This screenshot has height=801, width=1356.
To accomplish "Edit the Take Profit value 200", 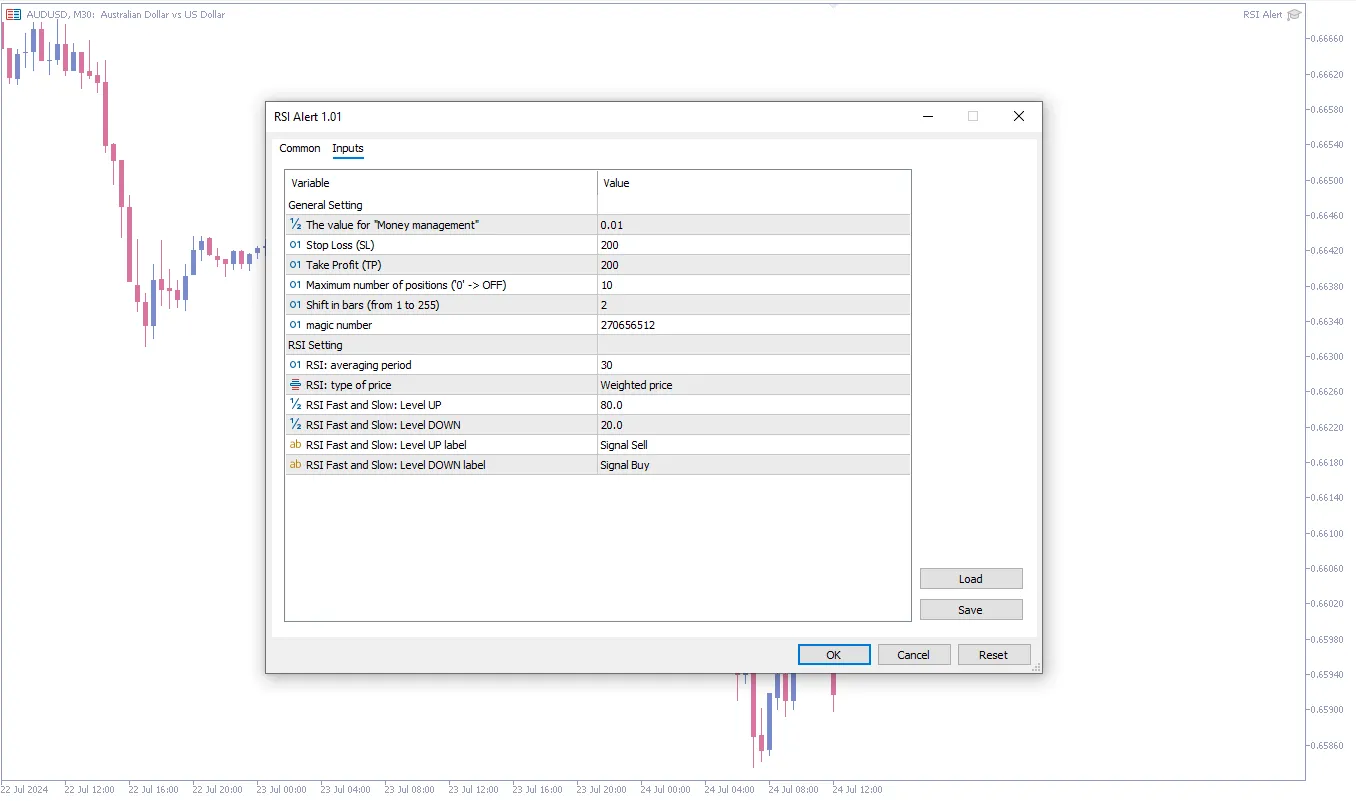I will [x=753, y=265].
